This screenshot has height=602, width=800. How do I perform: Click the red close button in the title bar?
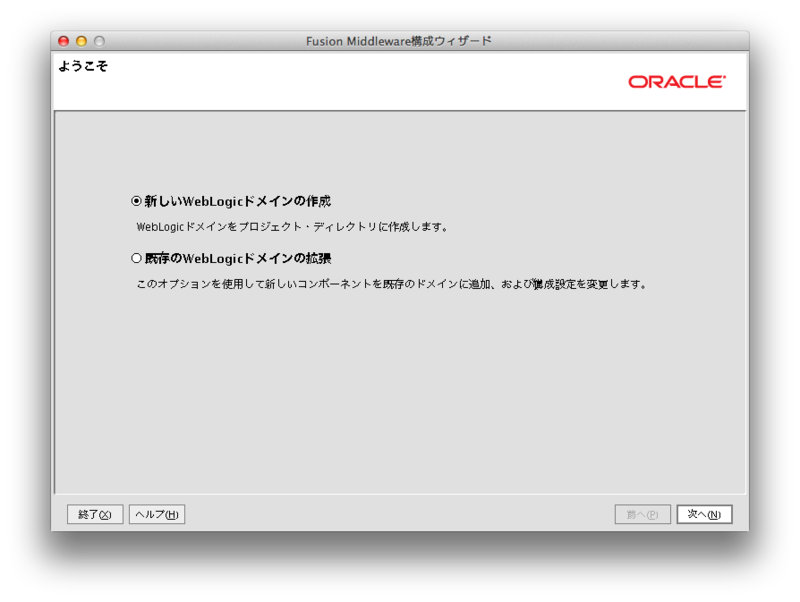click(63, 41)
